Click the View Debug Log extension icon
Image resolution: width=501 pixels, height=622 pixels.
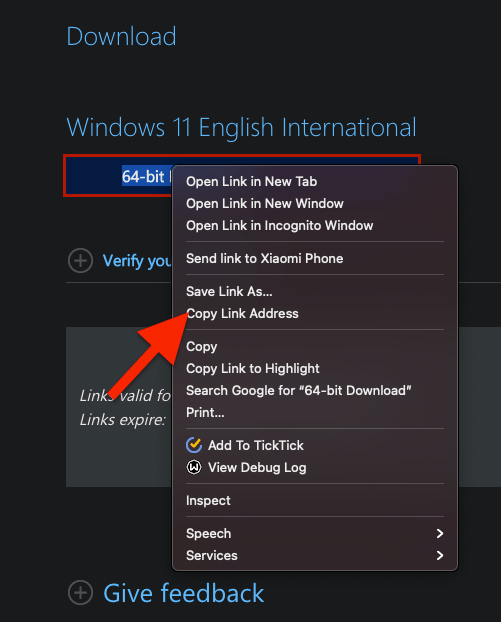(x=194, y=467)
